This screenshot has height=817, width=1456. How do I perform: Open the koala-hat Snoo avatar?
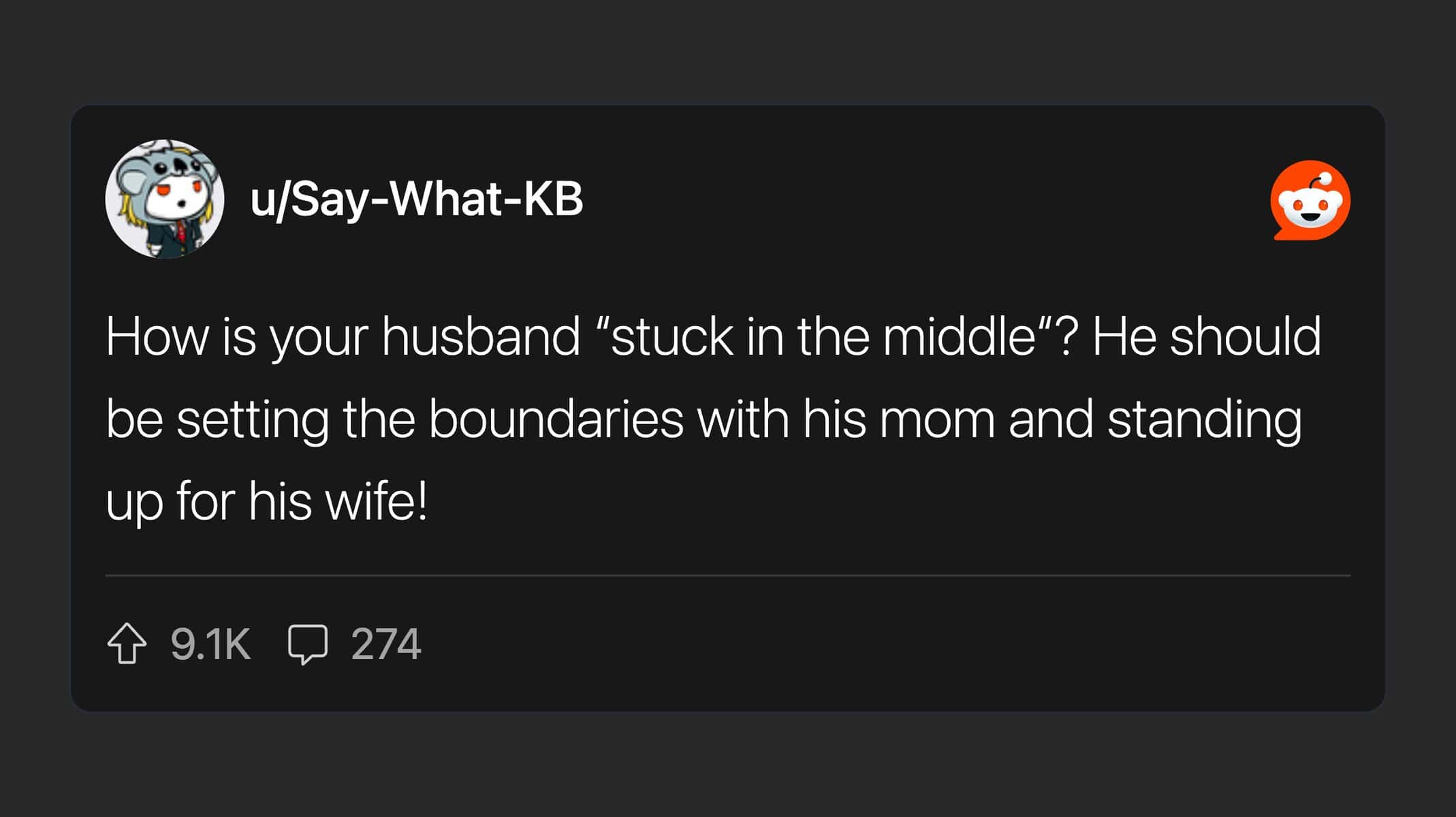[x=165, y=199]
